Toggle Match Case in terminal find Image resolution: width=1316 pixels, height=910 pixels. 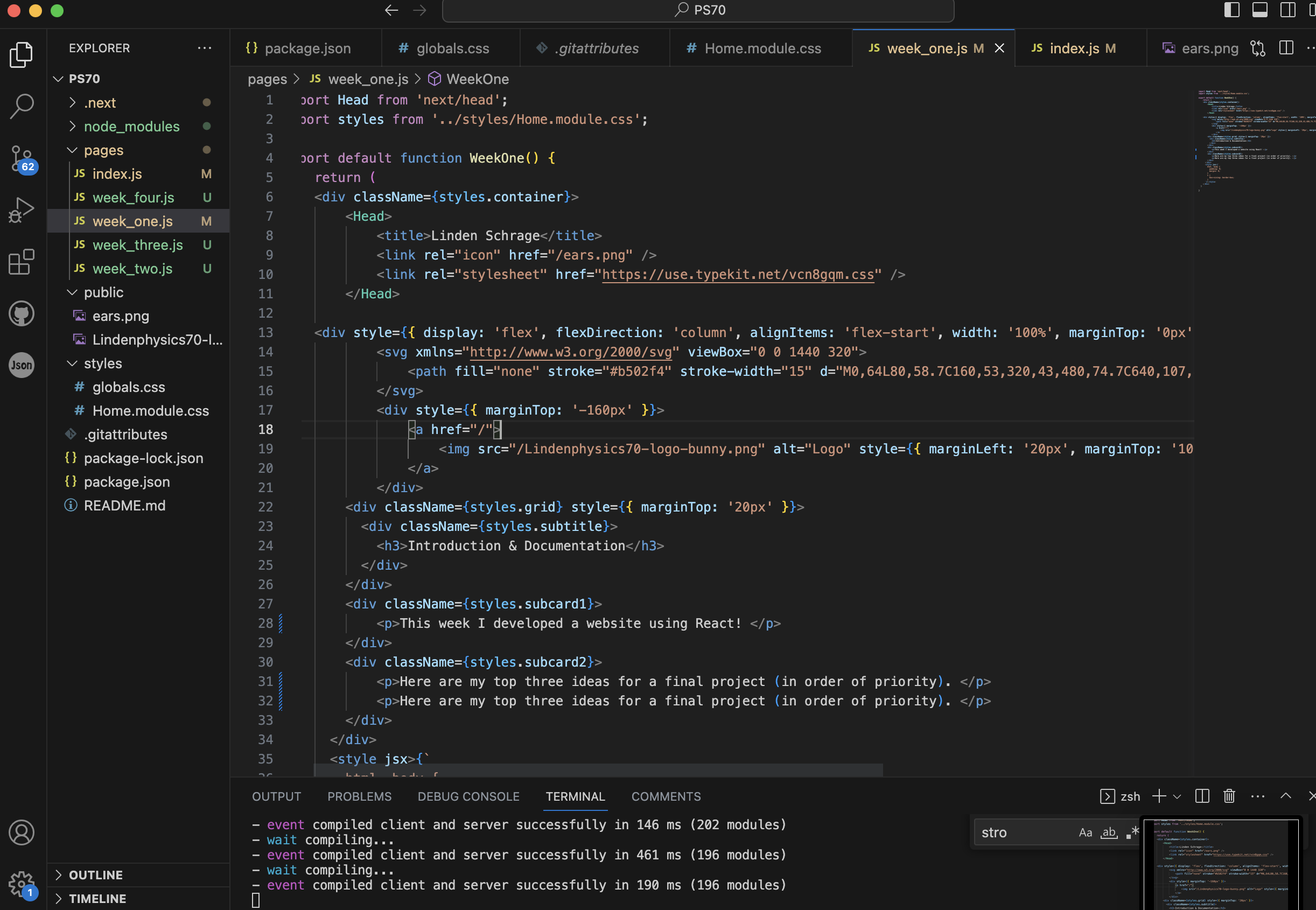1086,832
